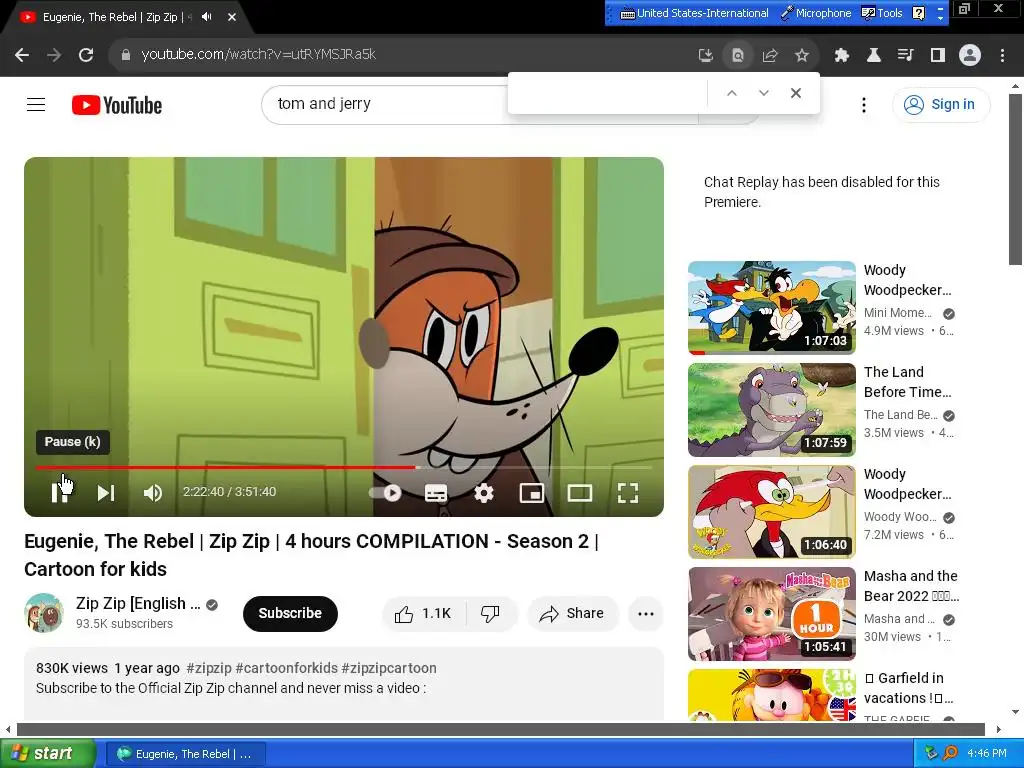Reload the page

pos(86,55)
